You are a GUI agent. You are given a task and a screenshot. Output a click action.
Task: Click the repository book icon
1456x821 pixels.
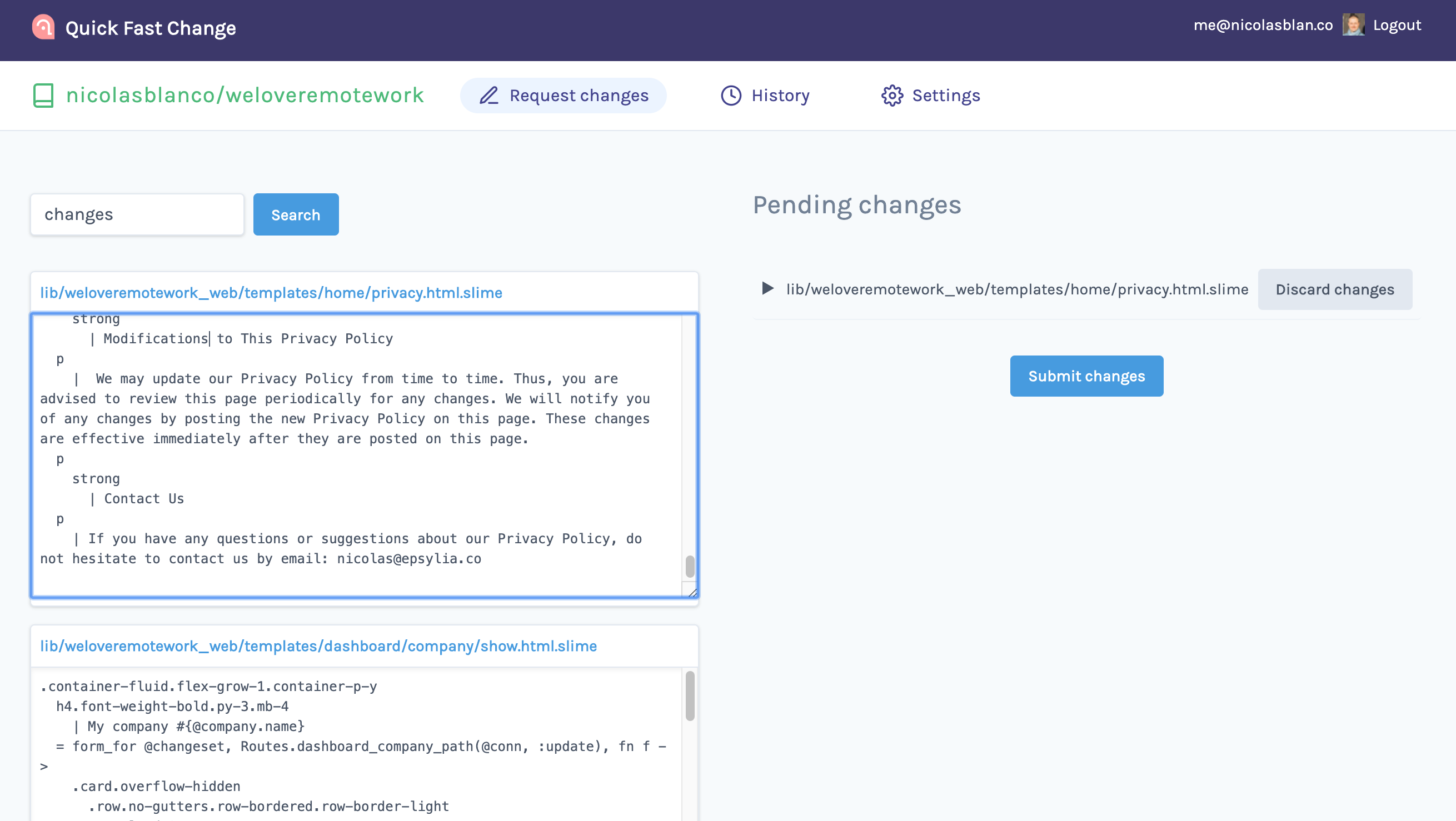point(43,96)
